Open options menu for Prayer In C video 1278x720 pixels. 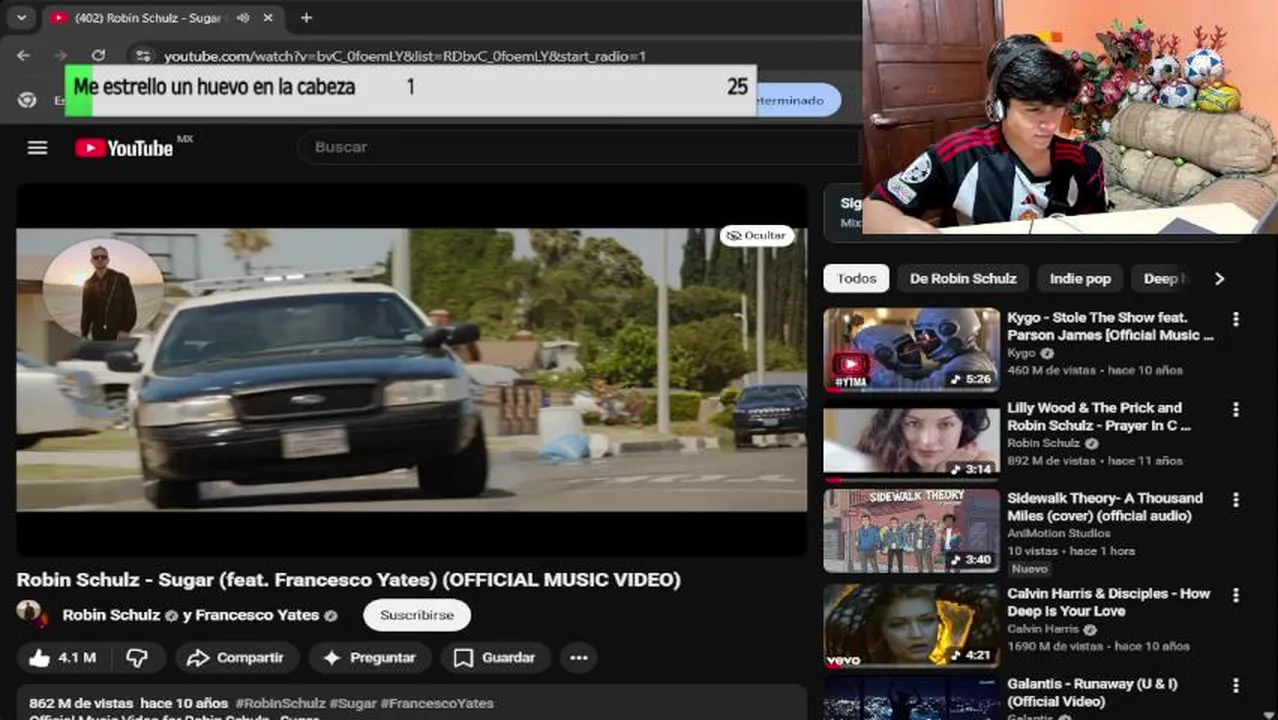click(1236, 409)
